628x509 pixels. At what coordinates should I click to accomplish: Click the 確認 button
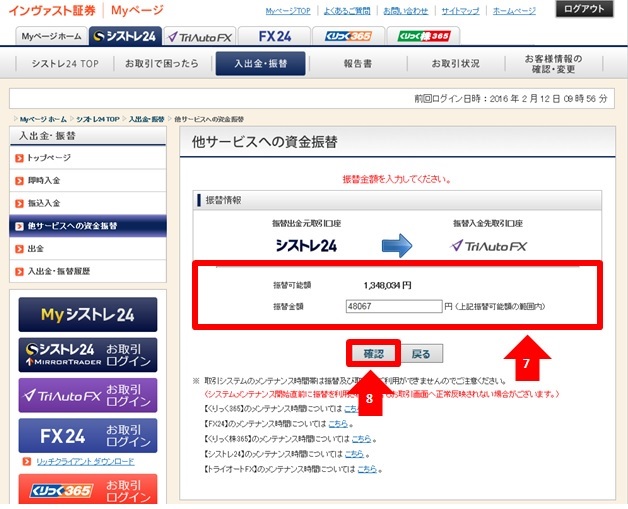(x=373, y=354)
